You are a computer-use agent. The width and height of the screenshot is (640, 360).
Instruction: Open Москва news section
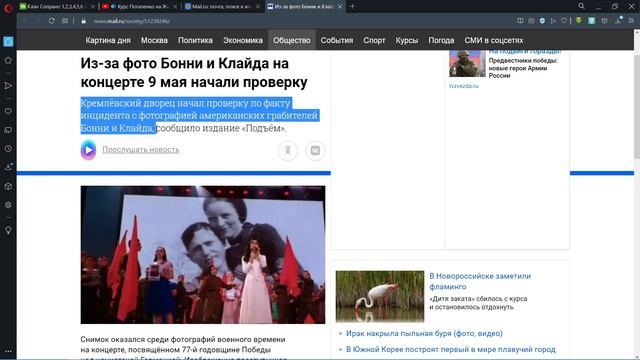point(154,40)
